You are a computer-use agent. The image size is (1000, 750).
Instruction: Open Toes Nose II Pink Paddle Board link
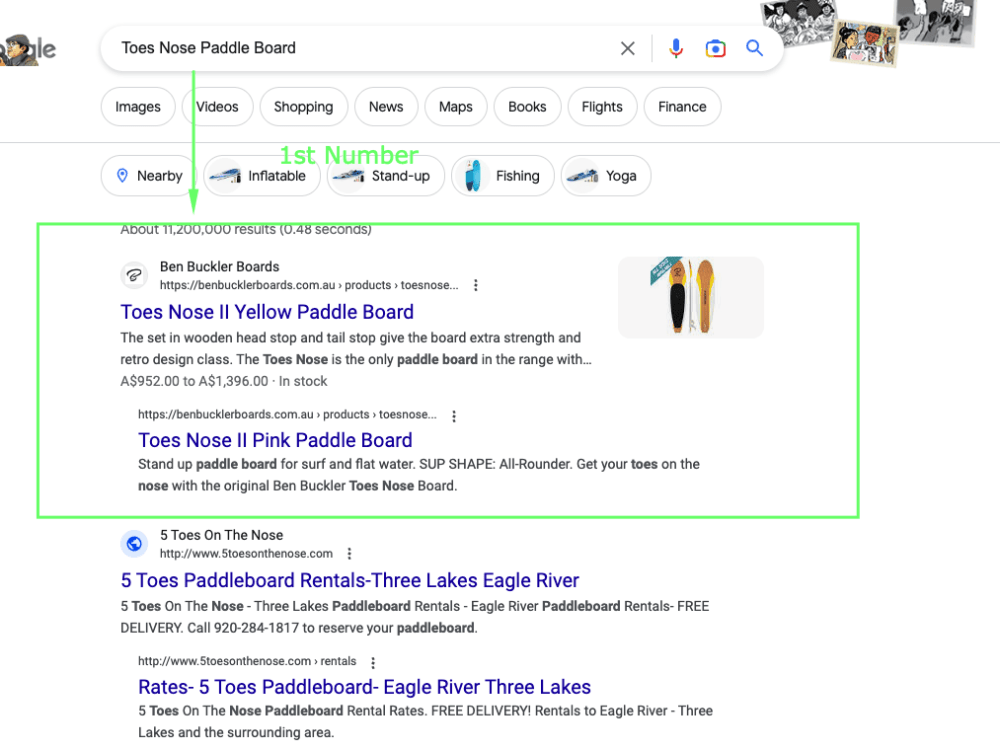(275, 440)
